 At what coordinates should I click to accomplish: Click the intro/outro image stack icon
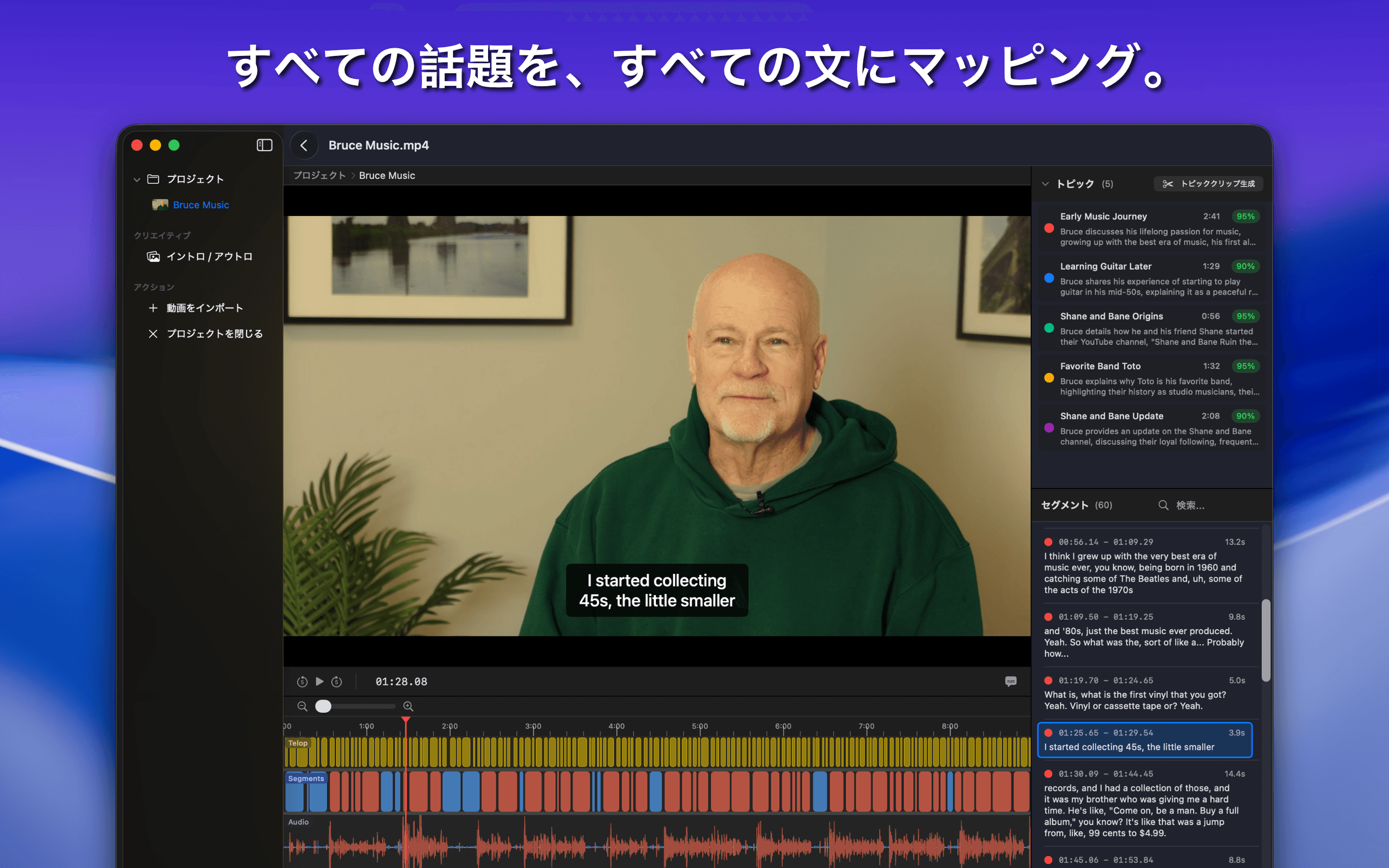click(153, 257)
